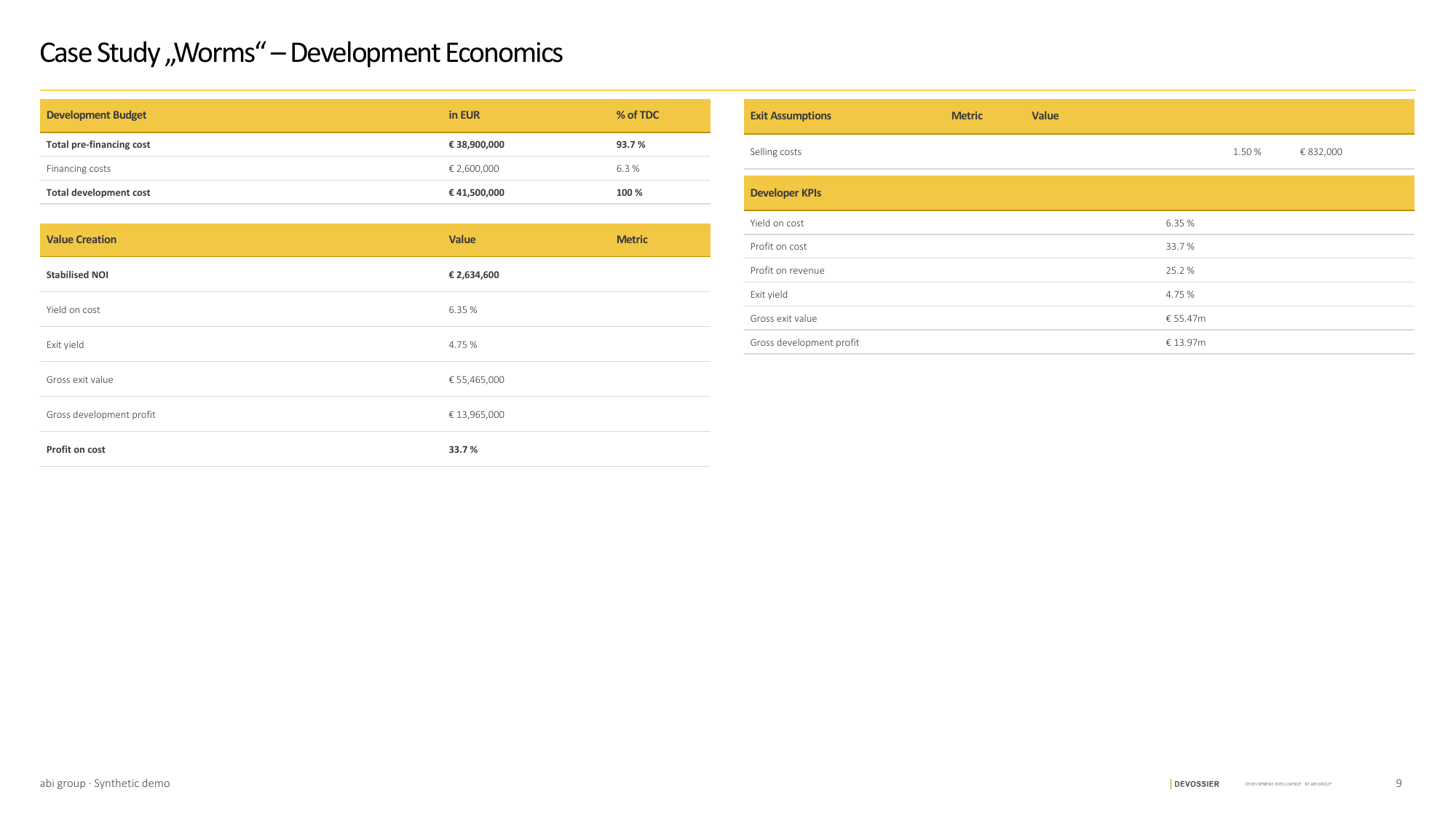This screenshot has height=819, width=1456.
Task: Click the page number 9
Action: [x=1398, y=783]
